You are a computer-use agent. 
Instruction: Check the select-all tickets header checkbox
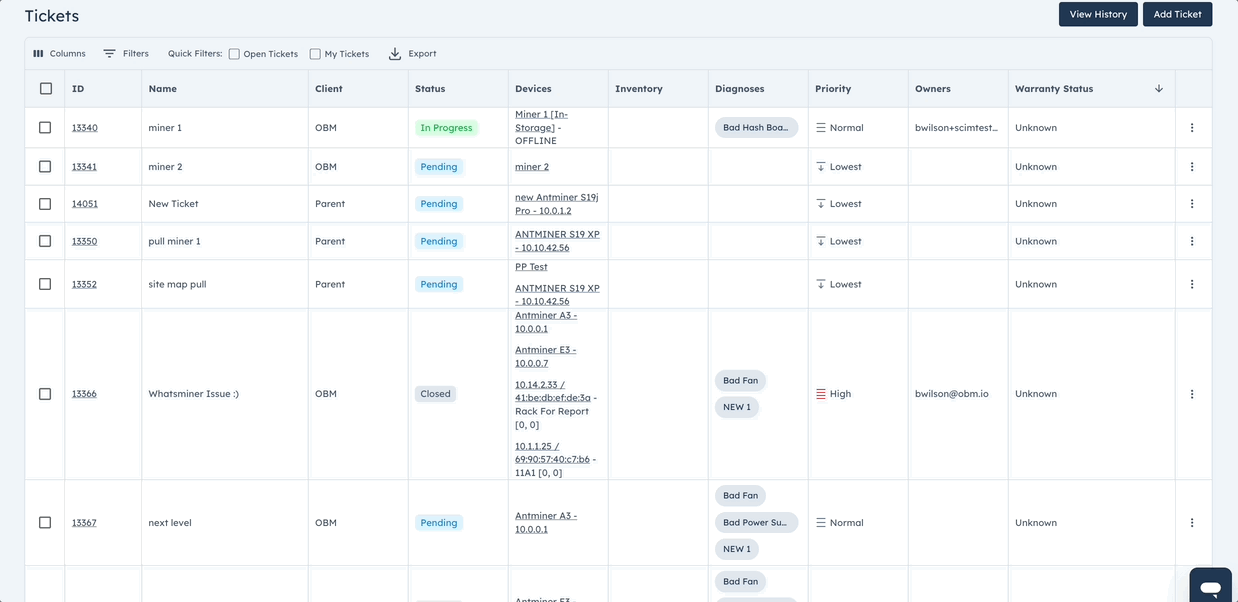(46, 89)
